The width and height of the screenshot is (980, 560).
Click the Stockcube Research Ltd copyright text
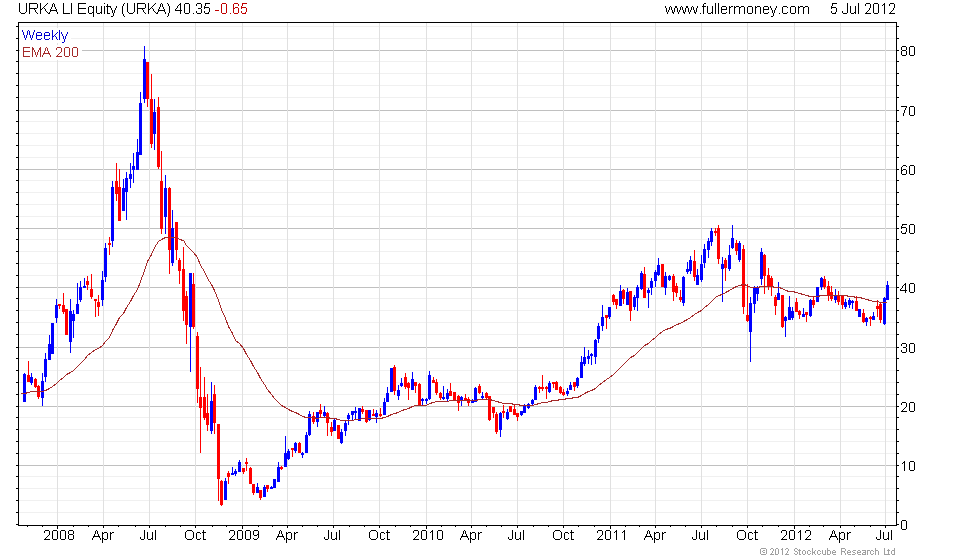[x=827, y=552]
